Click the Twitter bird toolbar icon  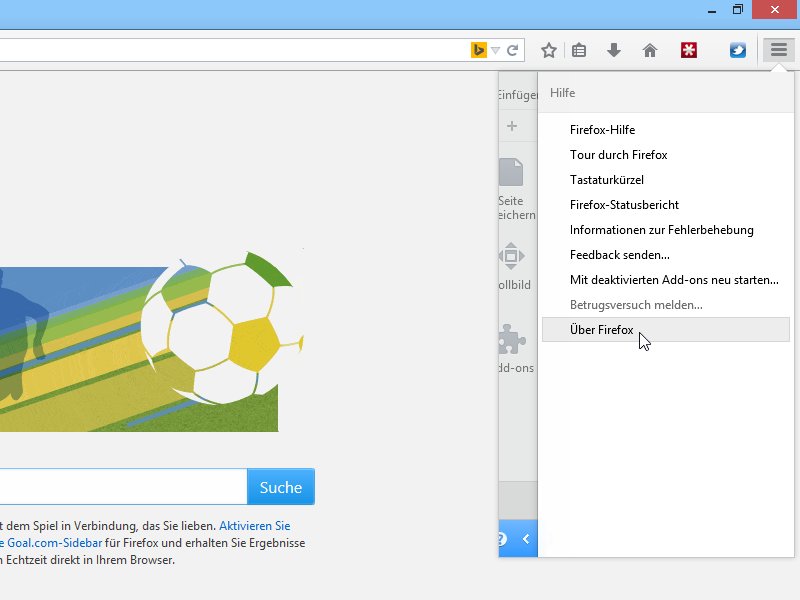coord(738,50)
